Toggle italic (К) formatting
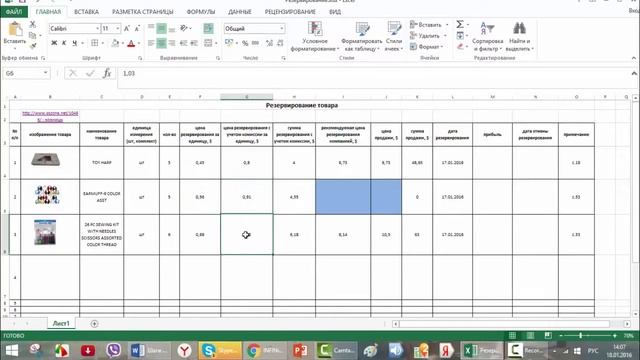The width and height of the screenshot is (640, 360). 64,43
